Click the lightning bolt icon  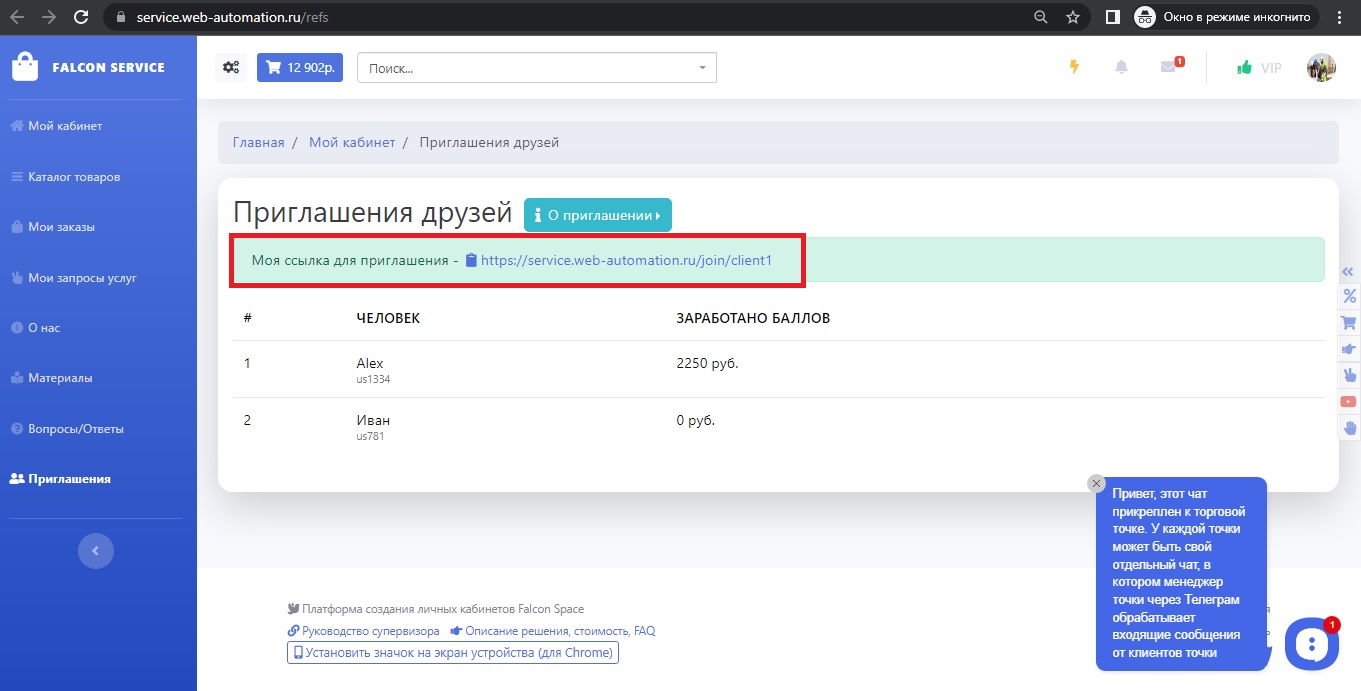coord(1075,67)
